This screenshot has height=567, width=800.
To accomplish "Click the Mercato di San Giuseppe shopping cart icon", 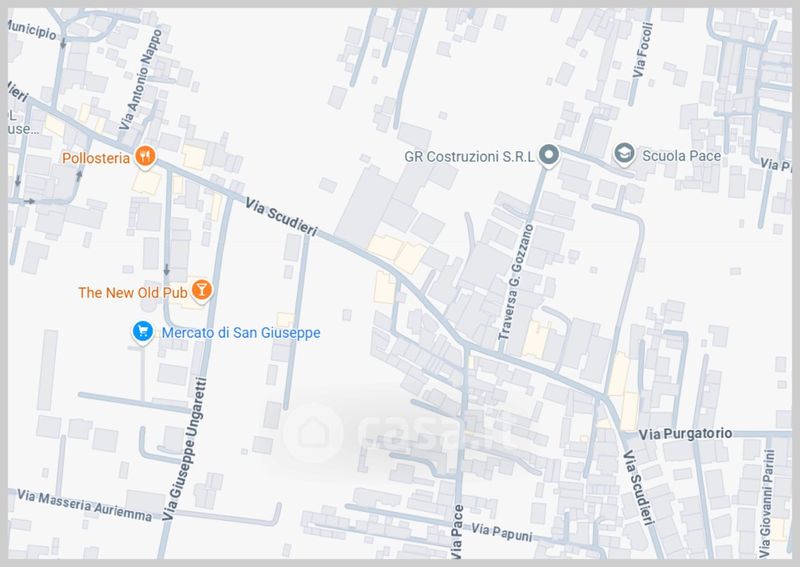I will coord(143,332).
